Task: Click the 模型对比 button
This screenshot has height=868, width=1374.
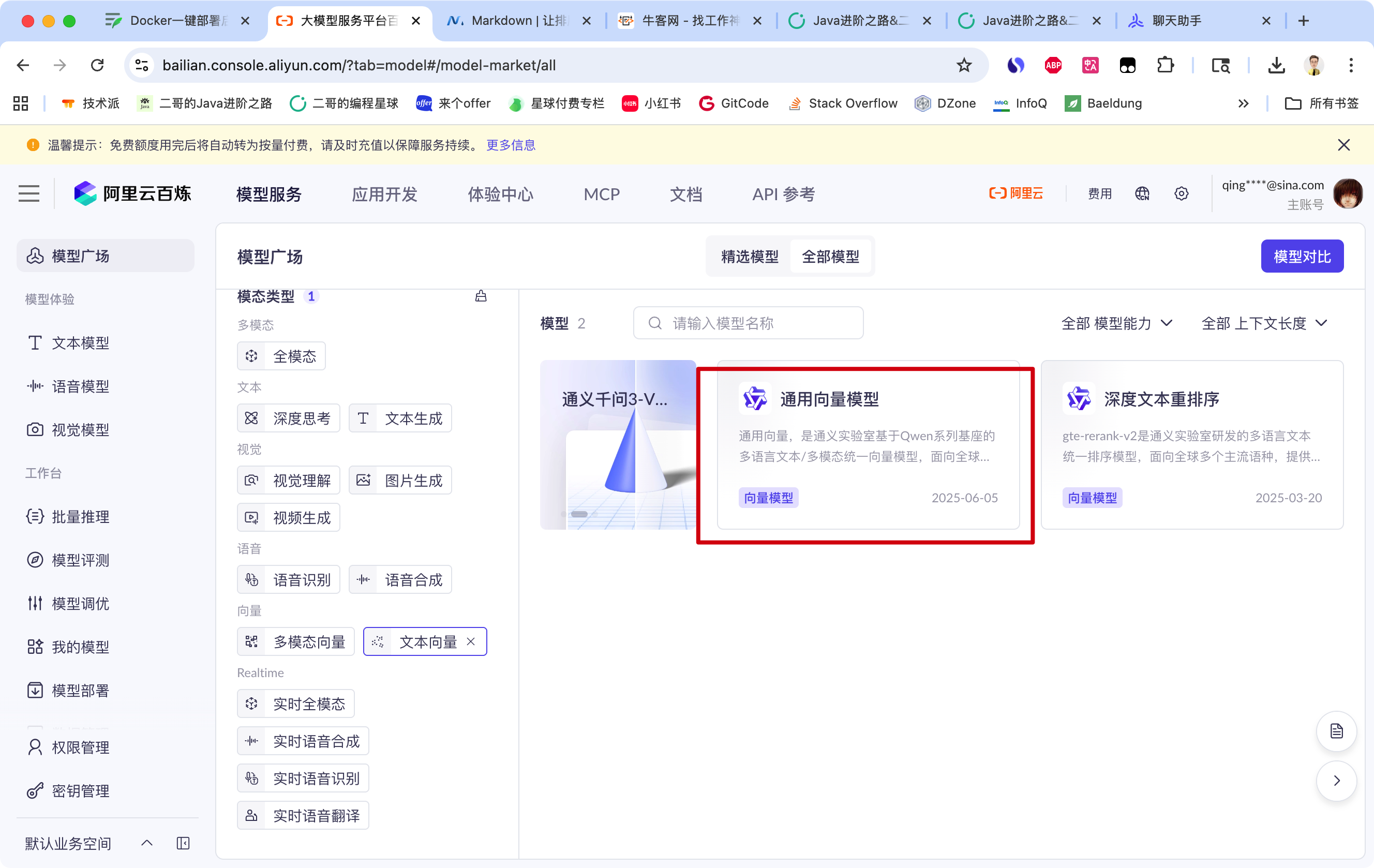Action: tap(1302, 257)
